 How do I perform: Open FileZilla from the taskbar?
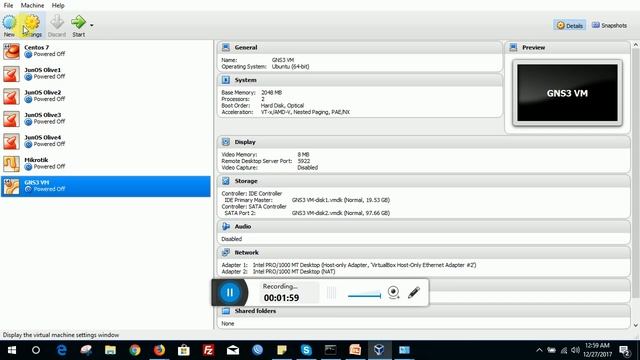coord(208,350)
